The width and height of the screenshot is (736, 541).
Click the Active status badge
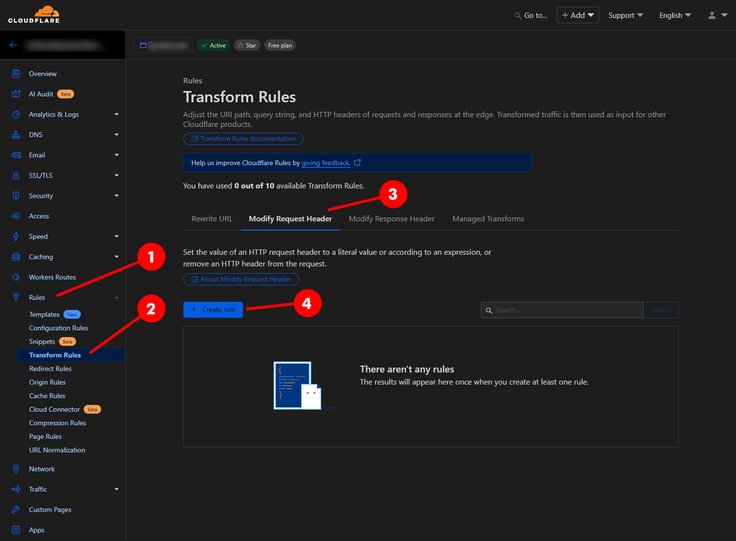213,46
